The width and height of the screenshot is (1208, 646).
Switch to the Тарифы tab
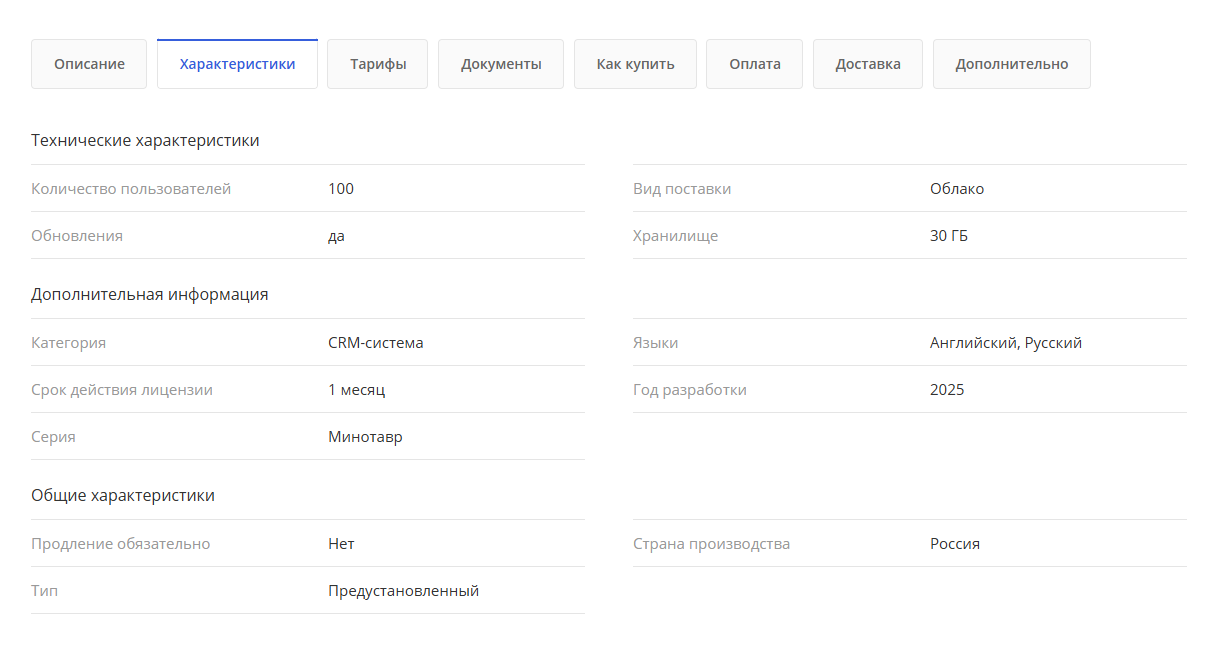[x=377, y=64]
